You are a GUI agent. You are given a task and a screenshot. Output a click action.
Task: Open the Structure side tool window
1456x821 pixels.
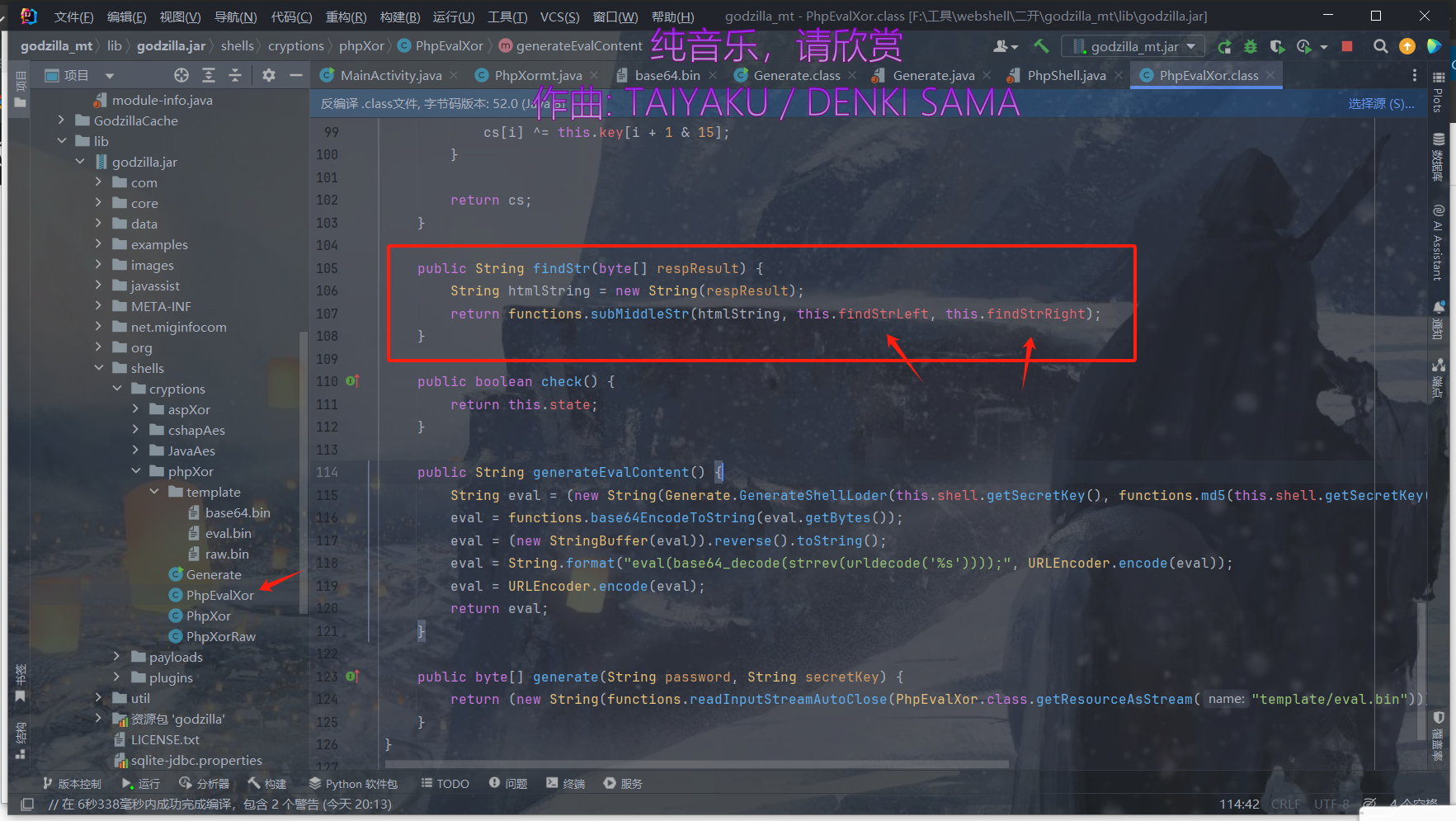[x=21, y=740]
